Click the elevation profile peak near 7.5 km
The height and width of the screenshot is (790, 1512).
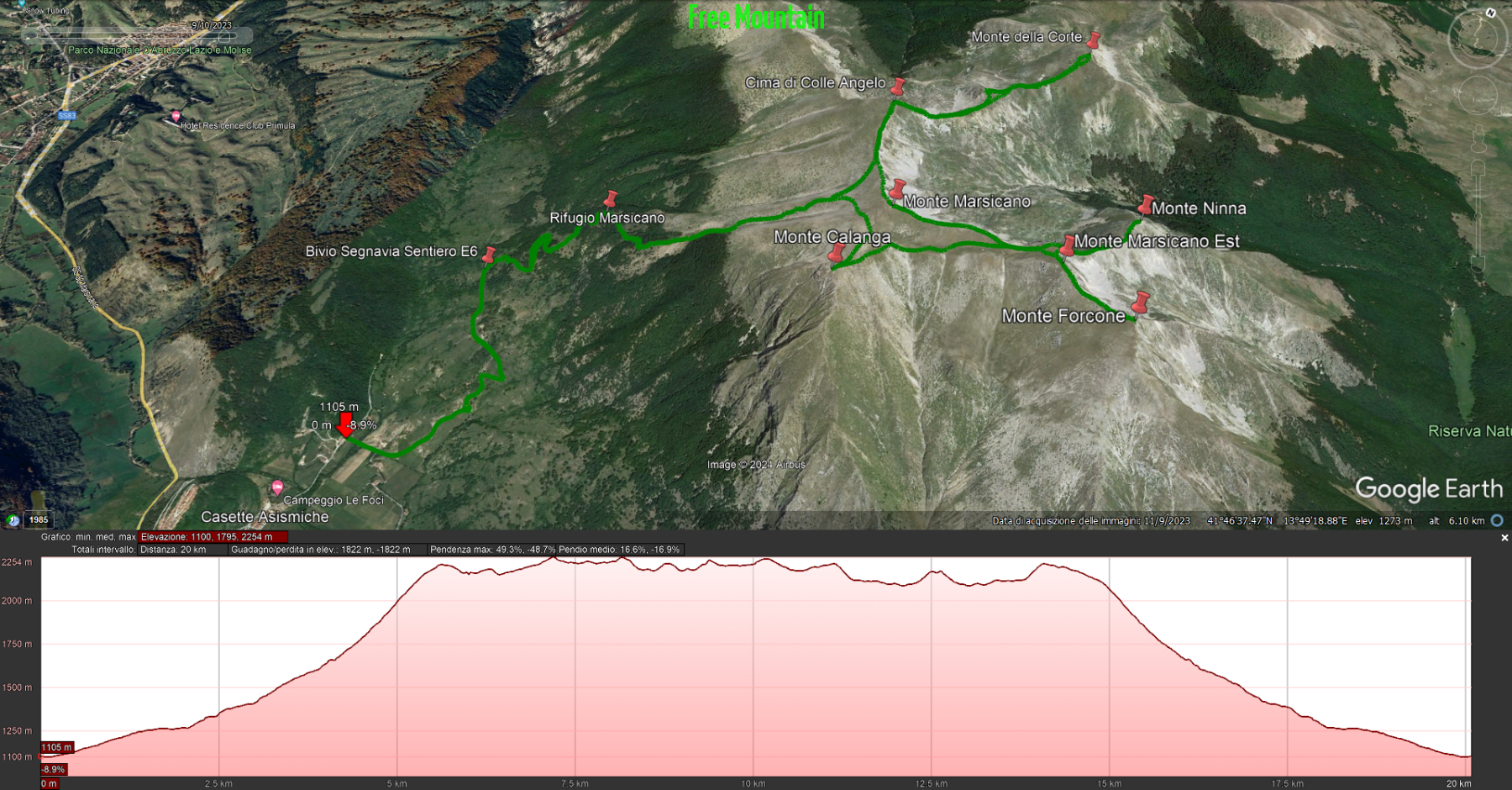click(x=551, y=558)
